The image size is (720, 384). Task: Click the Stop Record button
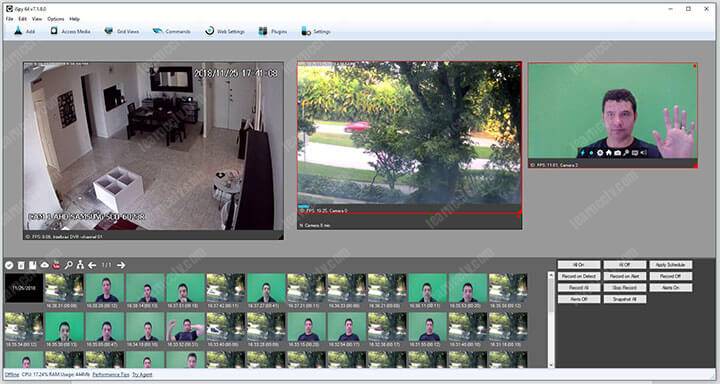coord(624,288)
